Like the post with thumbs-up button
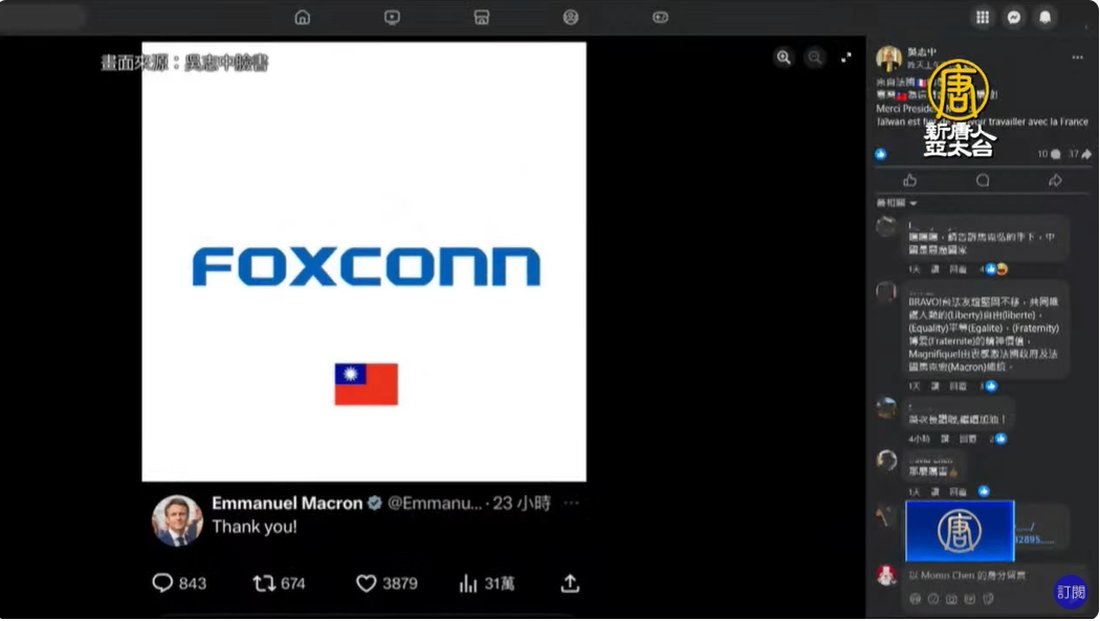1100x621 pixels. [910, 180]
